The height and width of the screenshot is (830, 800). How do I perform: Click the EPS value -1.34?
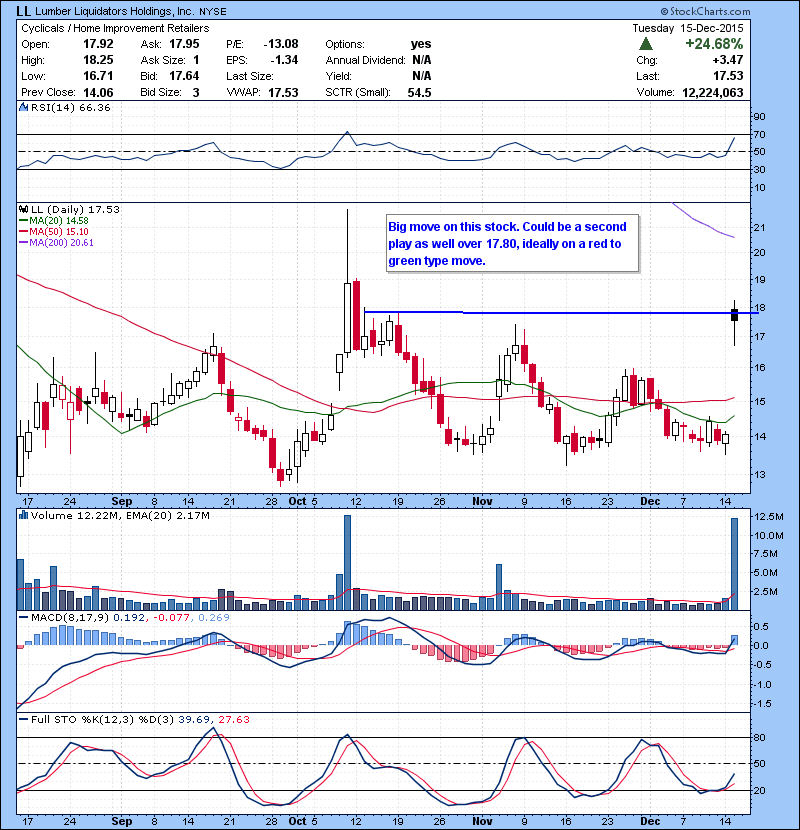pyautogui.click(x=284, y=60)
